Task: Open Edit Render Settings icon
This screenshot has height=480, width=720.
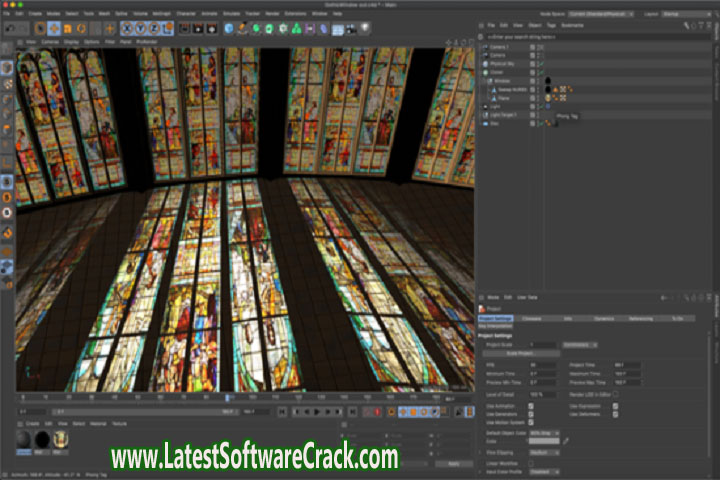Action: pyautogui.click(x=212, y=28)
